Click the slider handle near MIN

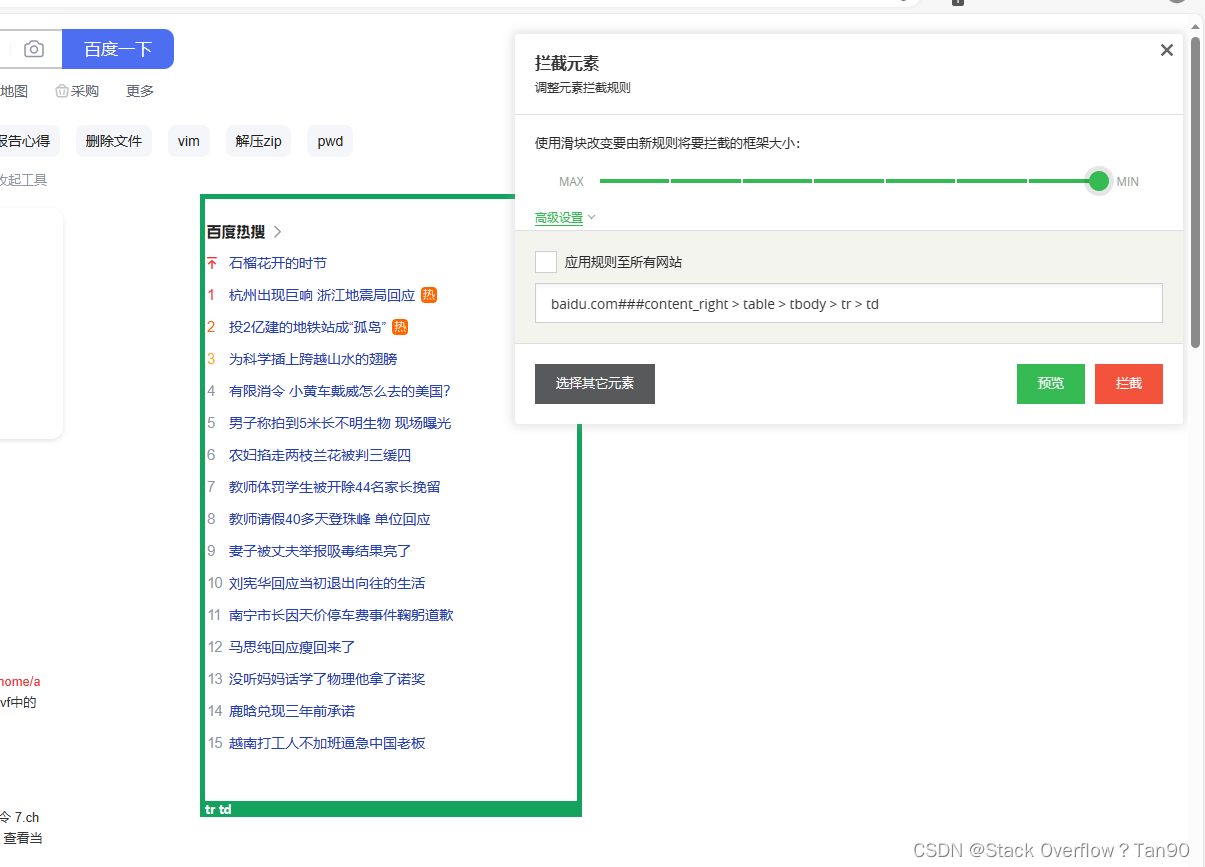pos(1099,181)
